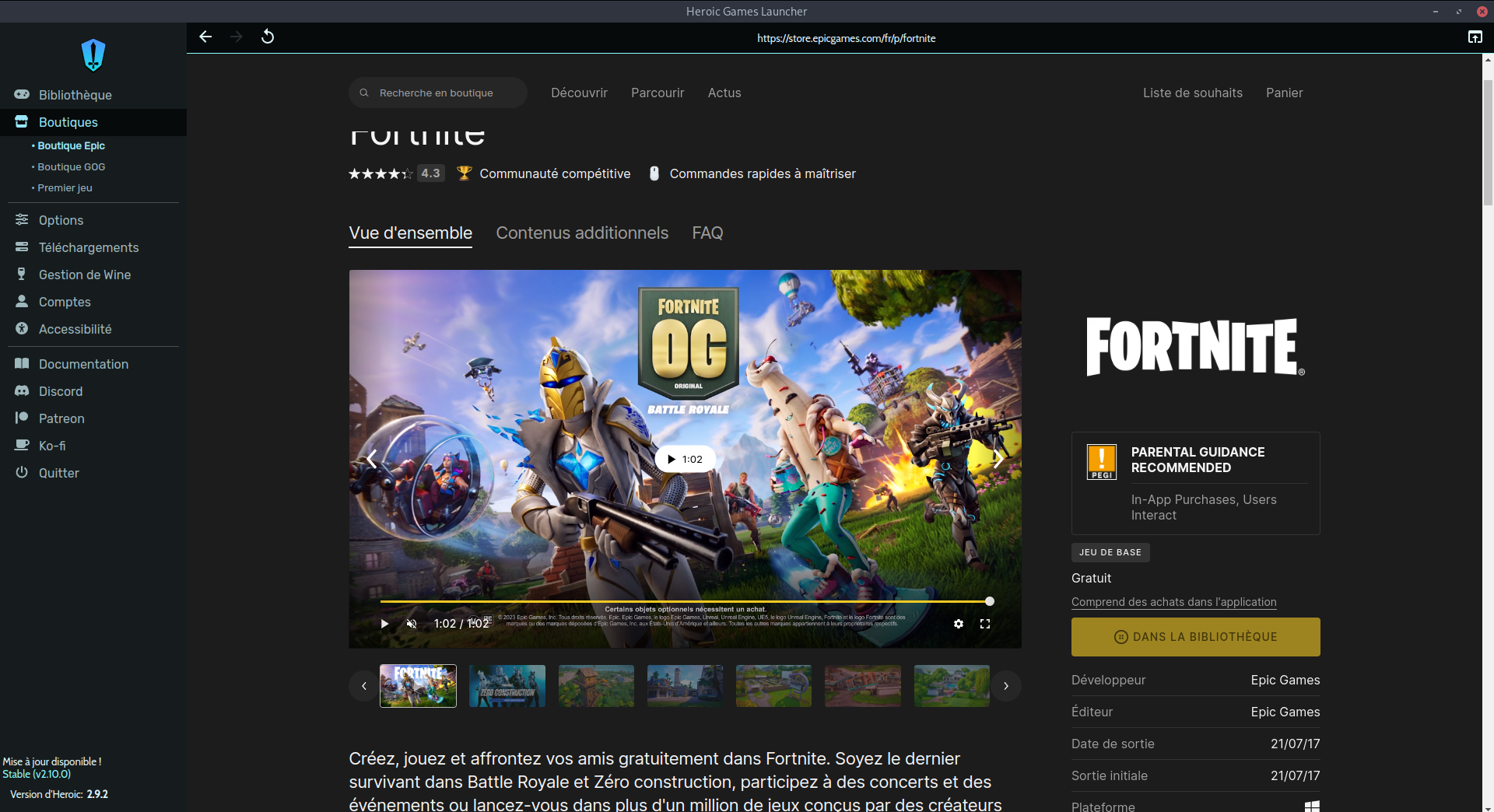The image size is (1494, 812).
Task: Close the Heroic Games Launcher window
Action: point(1482,11)
